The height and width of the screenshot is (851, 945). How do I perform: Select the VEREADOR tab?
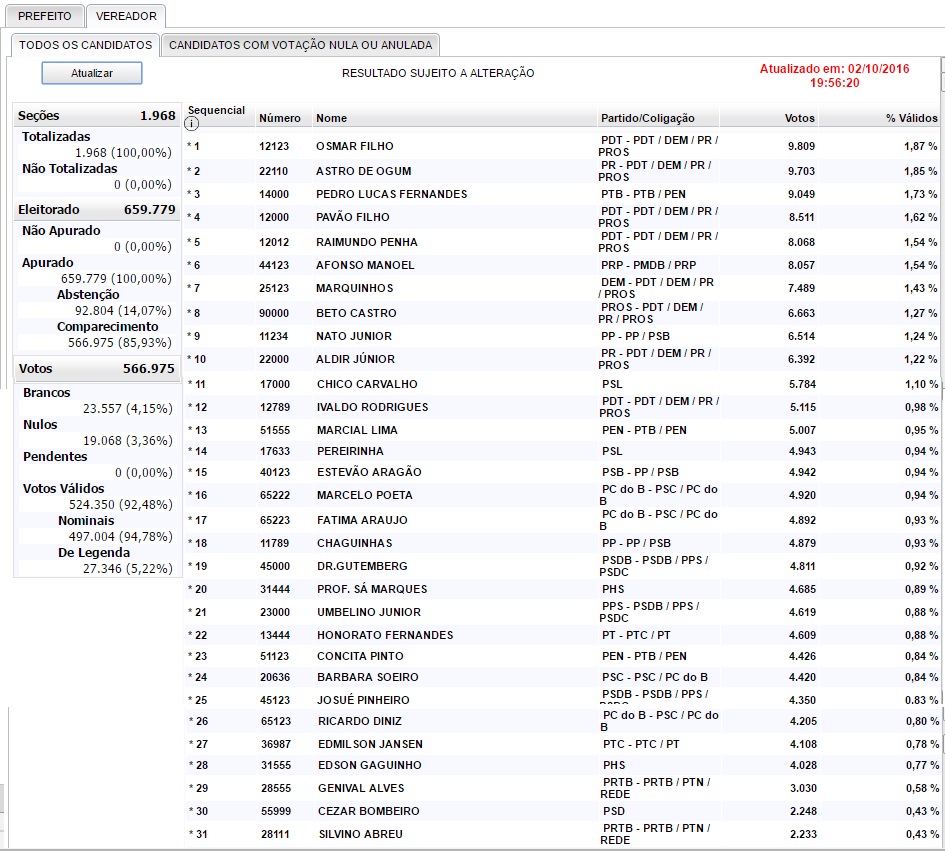125,16
